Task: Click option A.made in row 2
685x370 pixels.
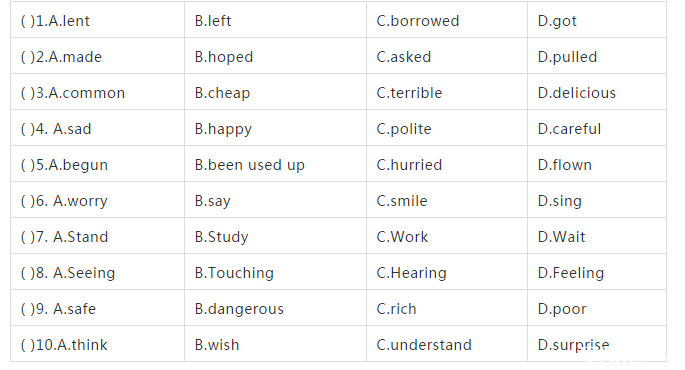Action: point(75,57)
